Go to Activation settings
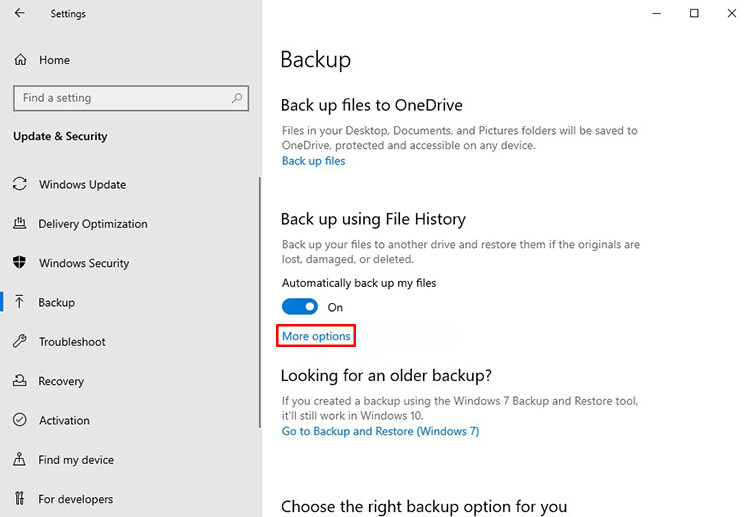This screenshot has height=517, width=750. [64, 420]
